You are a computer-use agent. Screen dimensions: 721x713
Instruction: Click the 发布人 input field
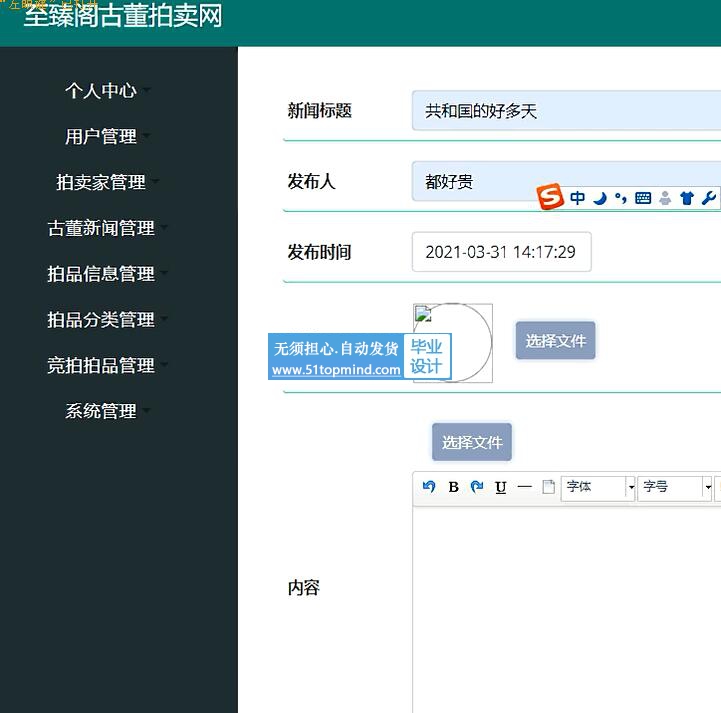[x=566, y=181]
